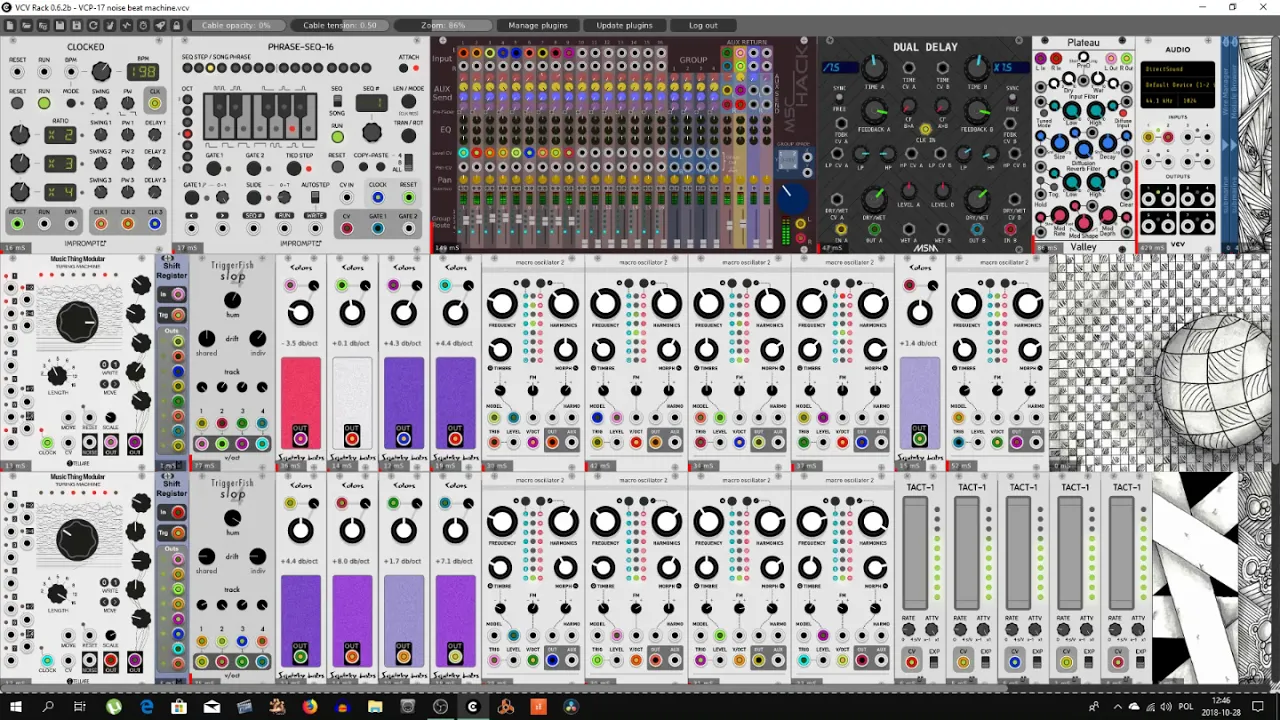Image resolution: width=1280 pixels, height=720 pixels.
Task: Click the rocket icon in the toolbar
Action: tap(160, 25)
